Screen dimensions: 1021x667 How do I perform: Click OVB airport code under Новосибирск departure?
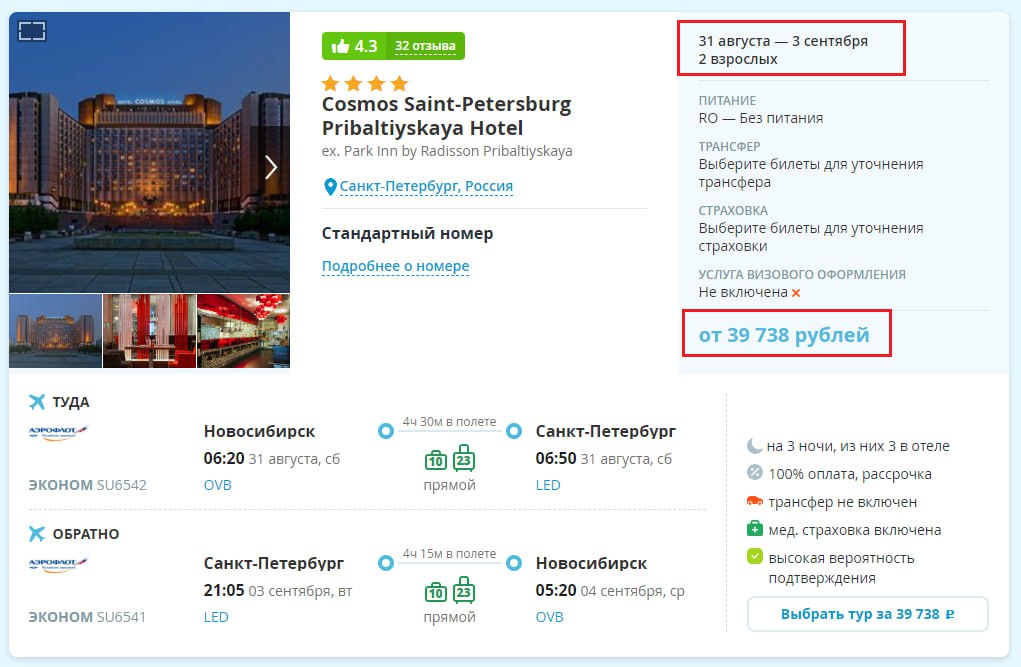(217, 485)
